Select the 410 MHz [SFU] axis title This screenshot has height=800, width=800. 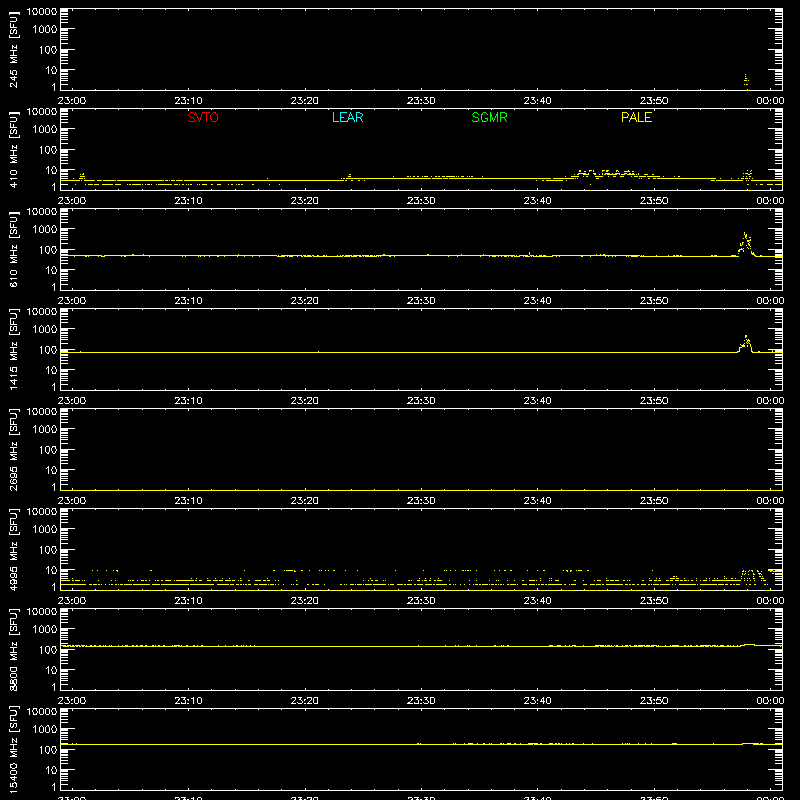13,149
